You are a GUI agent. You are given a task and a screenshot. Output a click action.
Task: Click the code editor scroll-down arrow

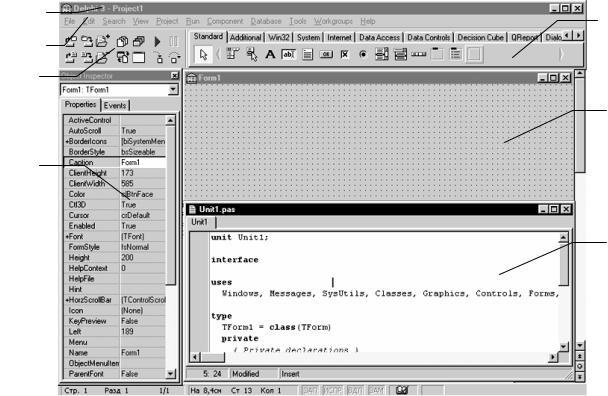tap(564, 346)
